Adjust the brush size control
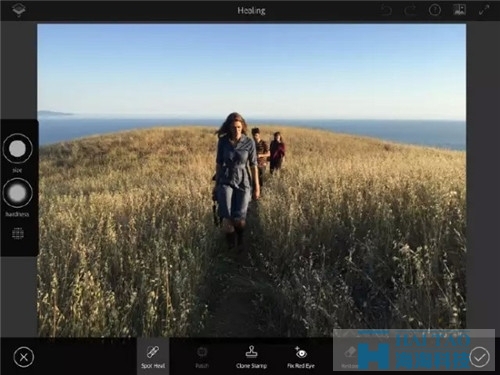500x375 pixels. 17,149
